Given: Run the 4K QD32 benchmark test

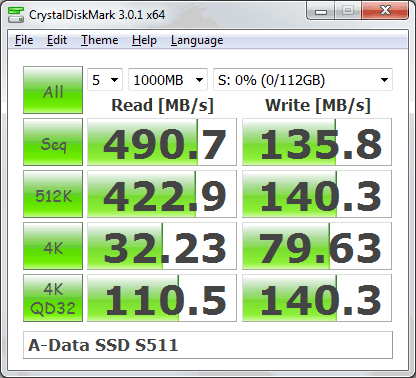Looking at the screenshot, I should (x=53, y=298).
